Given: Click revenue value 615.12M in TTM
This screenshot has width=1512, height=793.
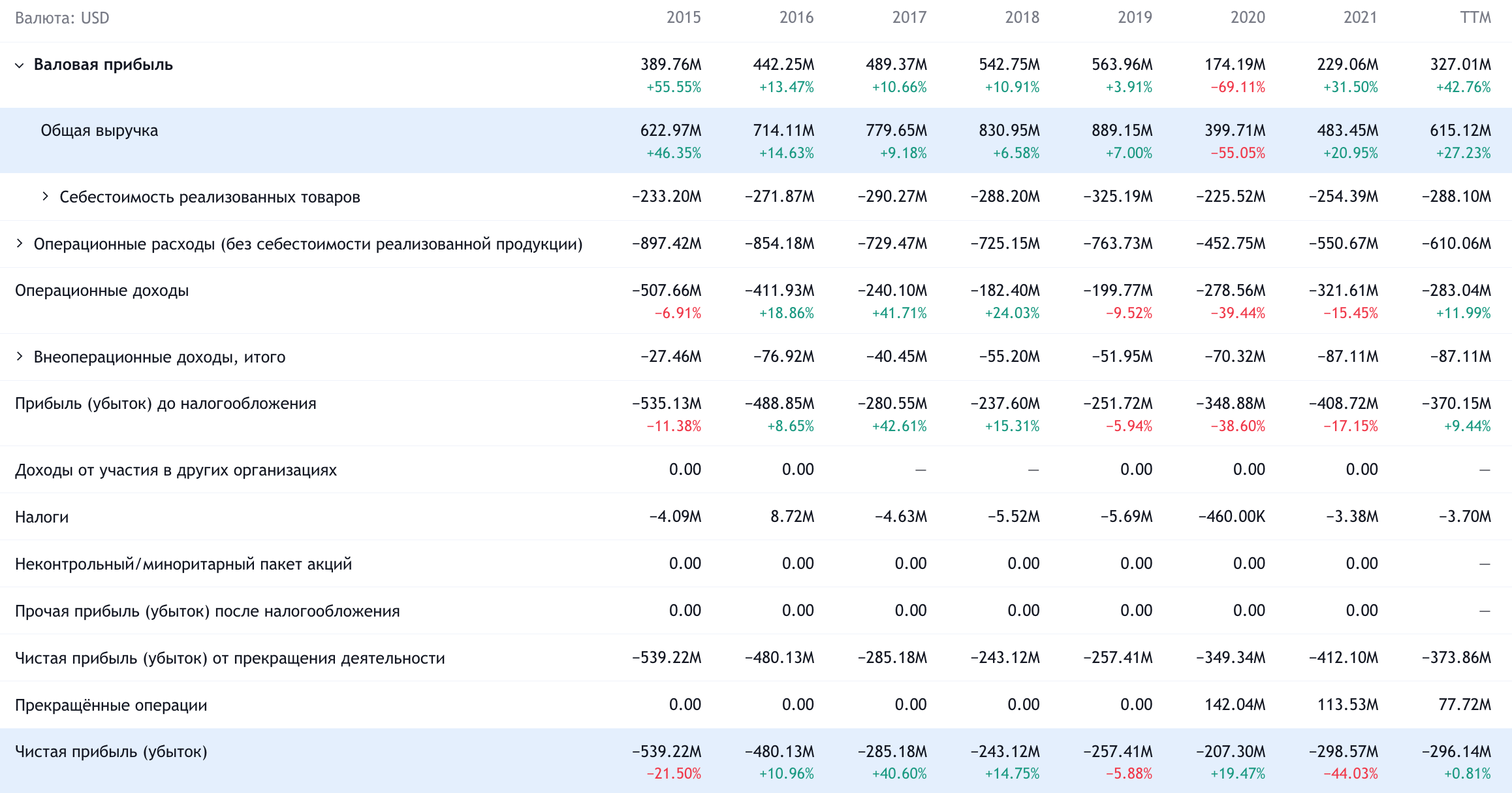Looking at the screenshot, I should click(1460, 131).
